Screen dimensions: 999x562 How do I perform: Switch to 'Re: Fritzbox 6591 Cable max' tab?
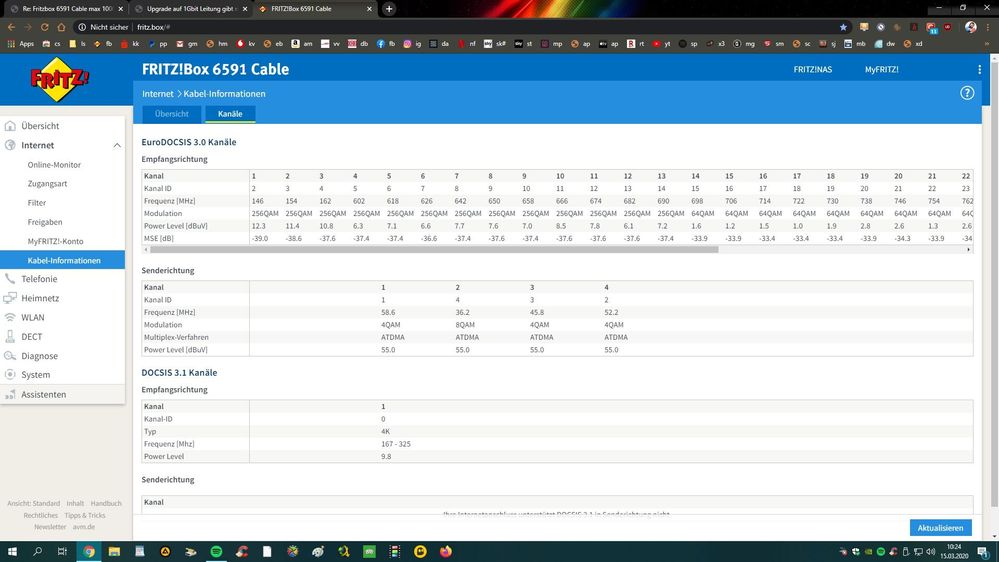[67, 9]
